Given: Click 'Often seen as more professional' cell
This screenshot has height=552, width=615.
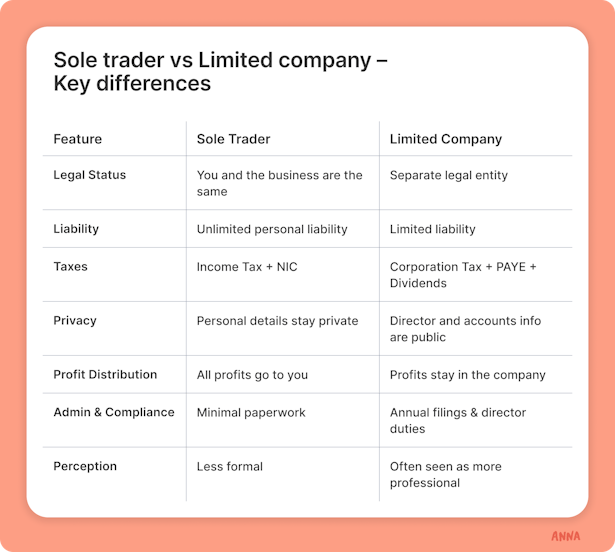Looking at the screenshot, I should point(446,475).
